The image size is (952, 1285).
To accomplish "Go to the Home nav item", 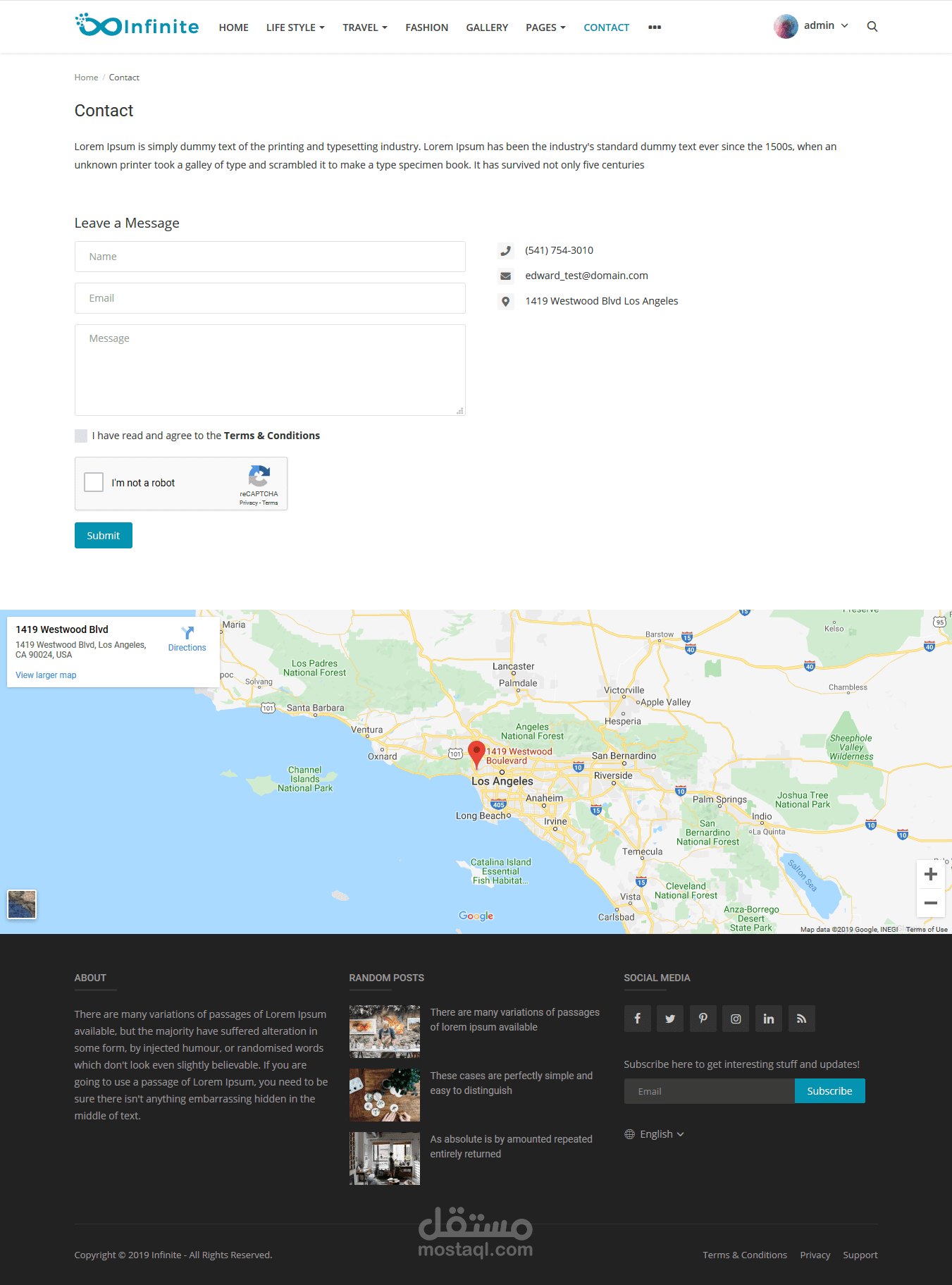I will point(234,27).
